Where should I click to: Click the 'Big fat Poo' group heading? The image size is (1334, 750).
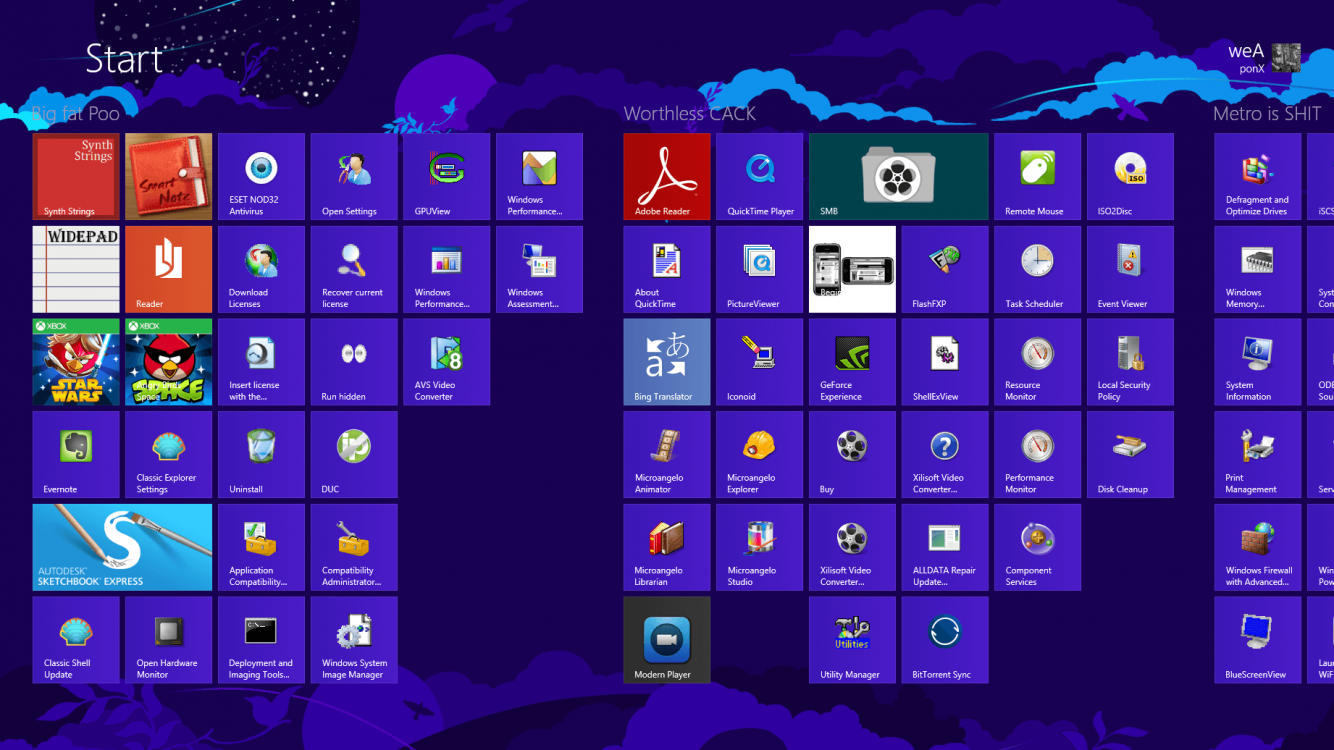click(x=76, y=113)
